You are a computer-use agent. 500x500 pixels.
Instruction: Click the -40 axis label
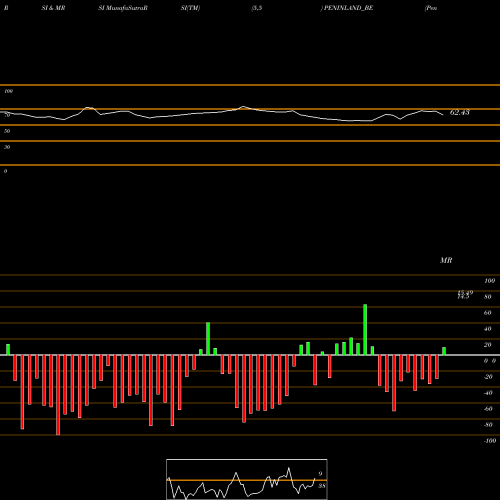(x=488, y=393)
